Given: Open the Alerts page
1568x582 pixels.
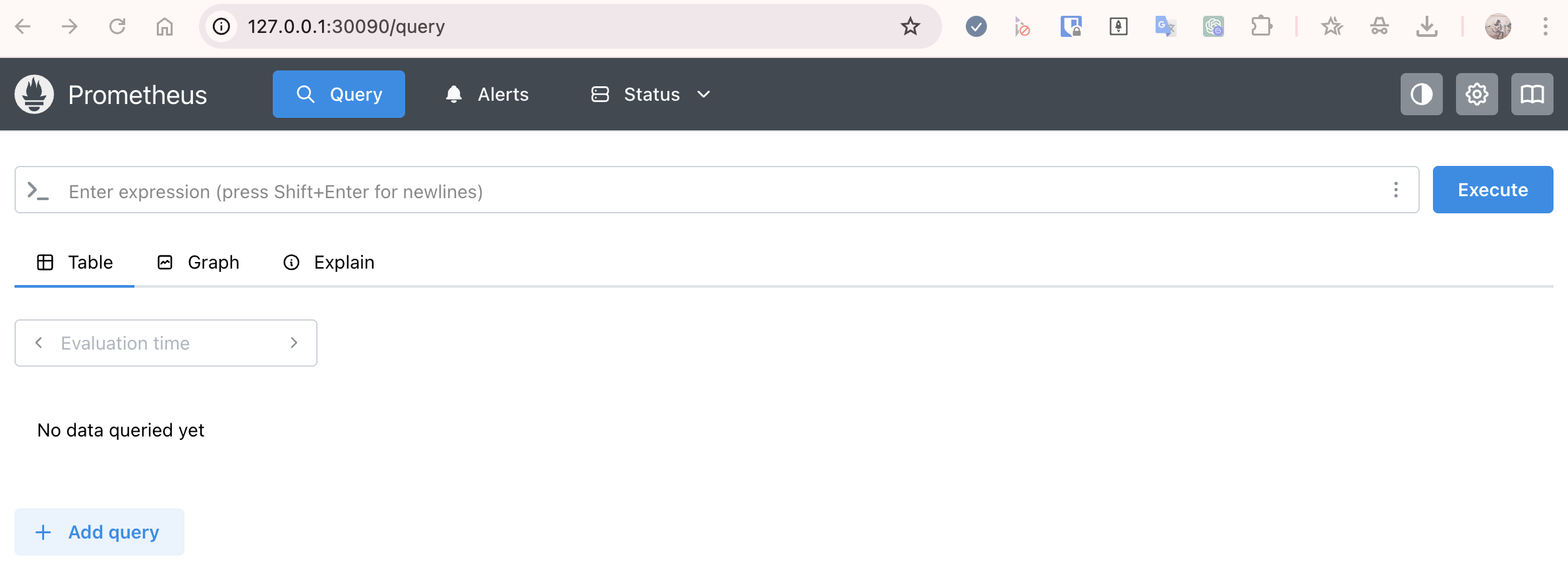Looking at the screenshot, I should (x=487, y=94).
